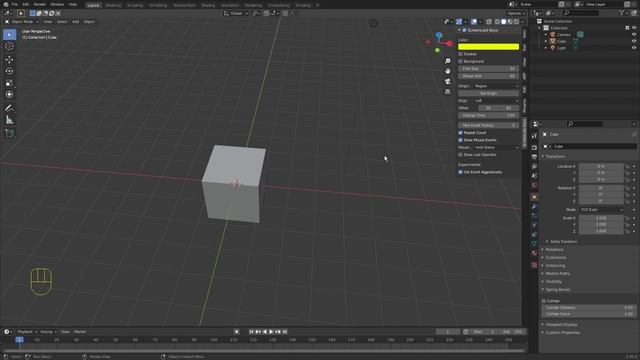Select the Rotate tool
Image resolution: width=640 pixels, height=360 pixels.
pyautogui.click(x=9, y=71)
